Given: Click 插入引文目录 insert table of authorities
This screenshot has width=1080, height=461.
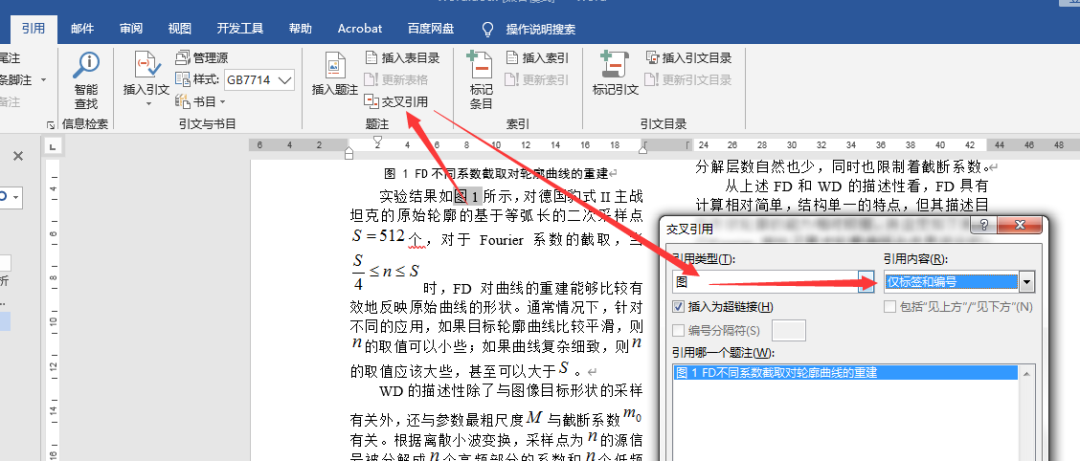Looking at the screenshot, I should point(688,58).
